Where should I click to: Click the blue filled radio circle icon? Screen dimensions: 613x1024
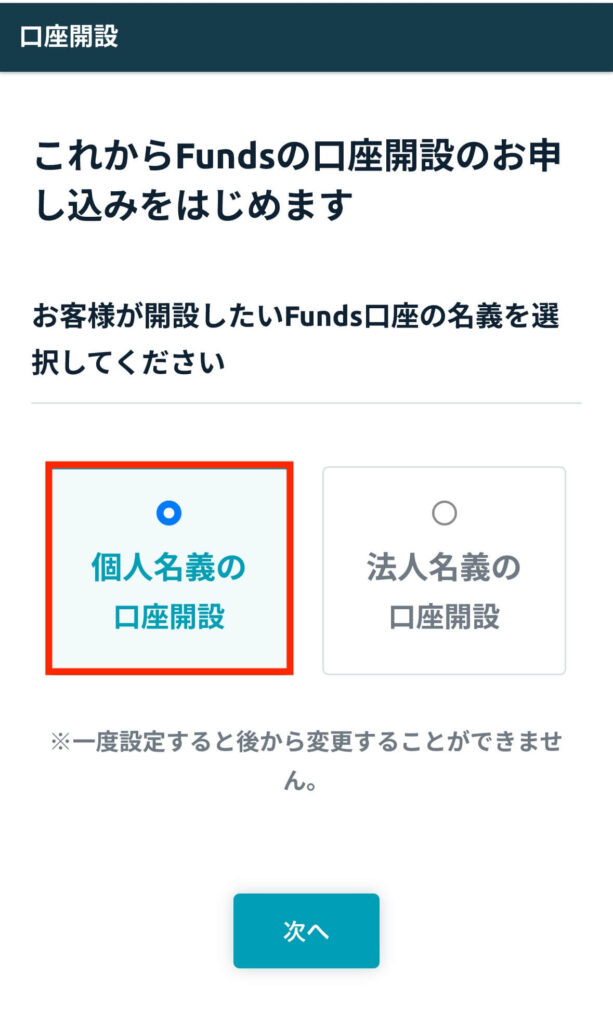[168, 513]
